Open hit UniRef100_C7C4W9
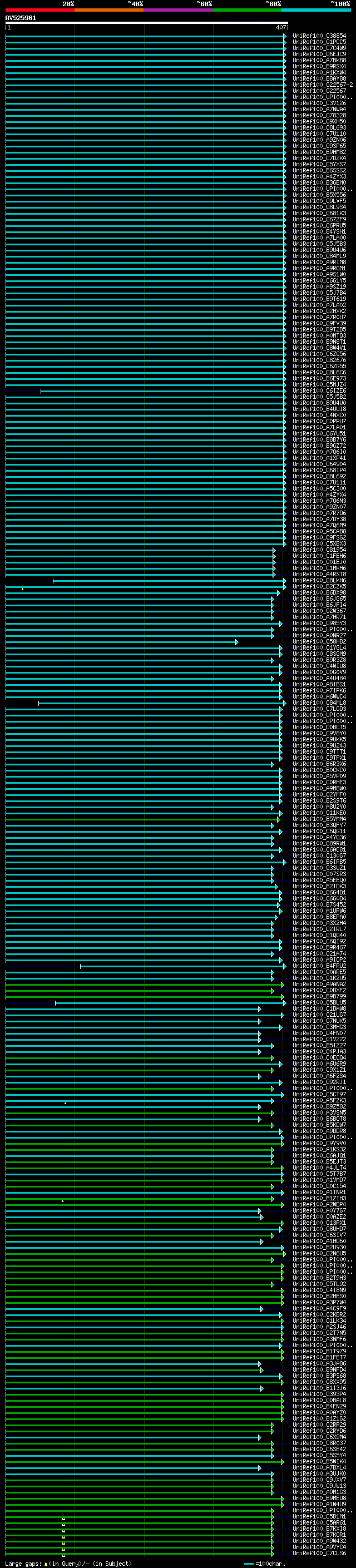Viewport: 356px width, 1568px height. 319,48
